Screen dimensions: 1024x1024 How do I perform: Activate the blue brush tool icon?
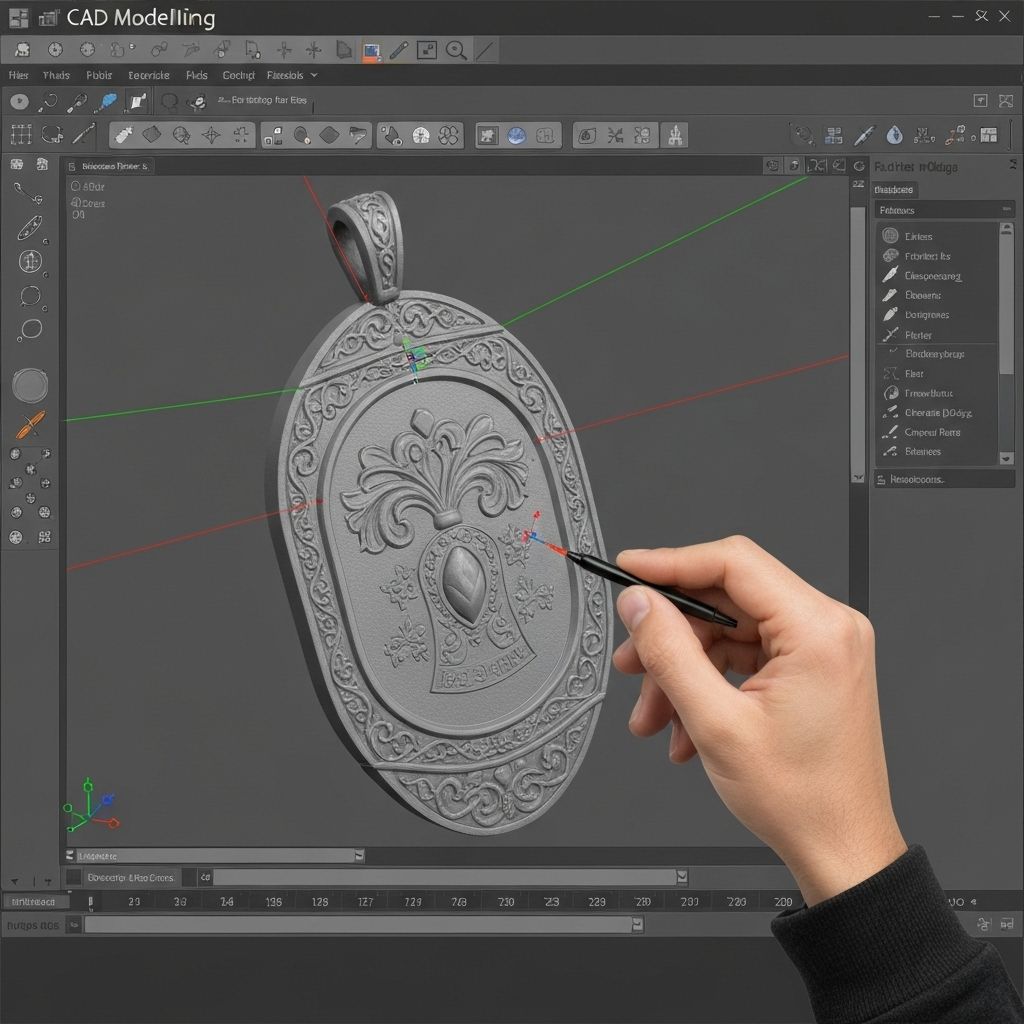[x=106, y=102]
